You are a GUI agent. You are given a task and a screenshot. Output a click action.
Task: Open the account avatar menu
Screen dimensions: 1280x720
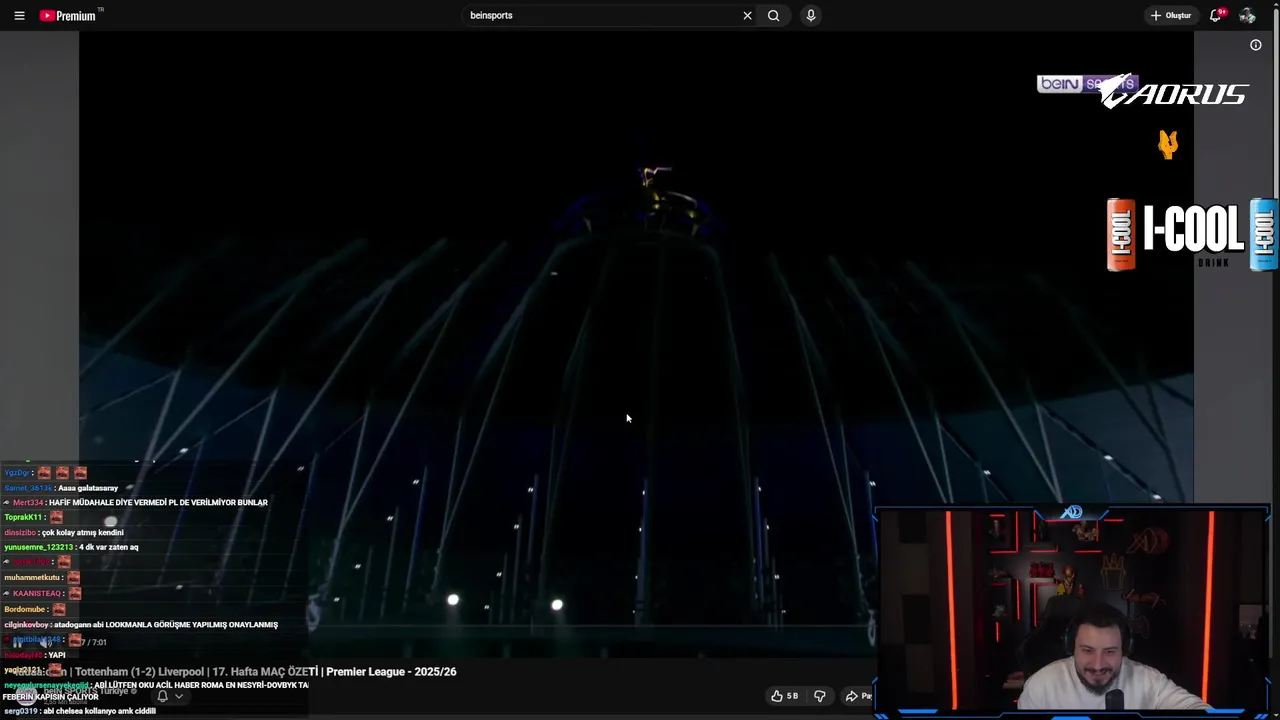click(1247, 16)
